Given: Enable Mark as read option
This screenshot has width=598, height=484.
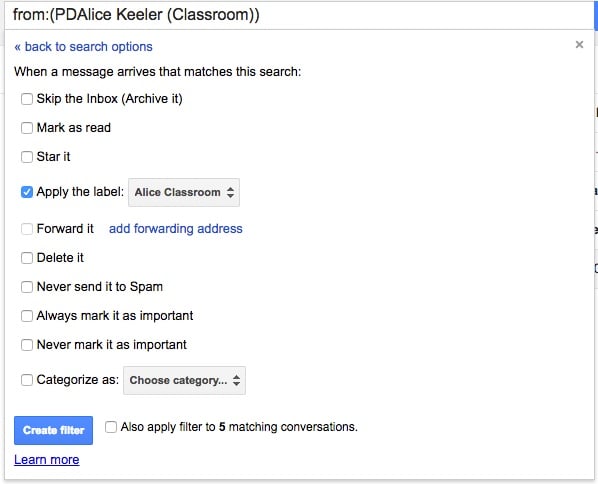Looking at the screenshot, I should [27, 128].
